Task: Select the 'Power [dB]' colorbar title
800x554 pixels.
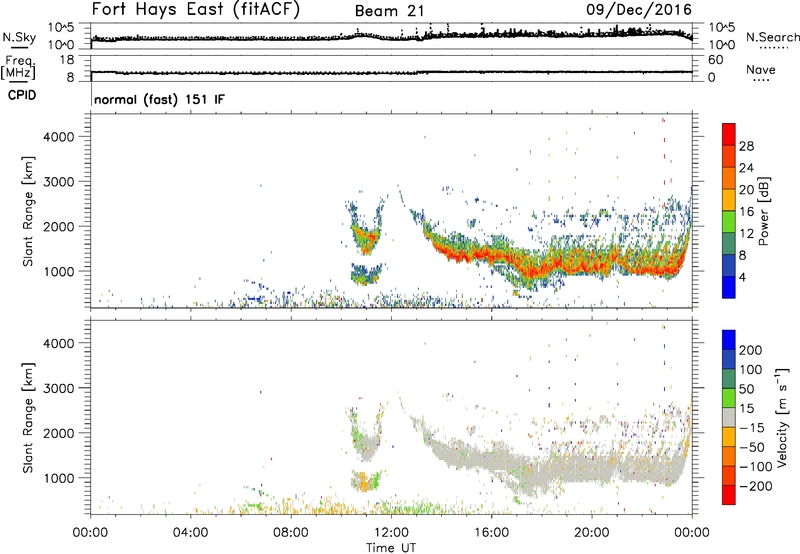Action: click(764, 211)
